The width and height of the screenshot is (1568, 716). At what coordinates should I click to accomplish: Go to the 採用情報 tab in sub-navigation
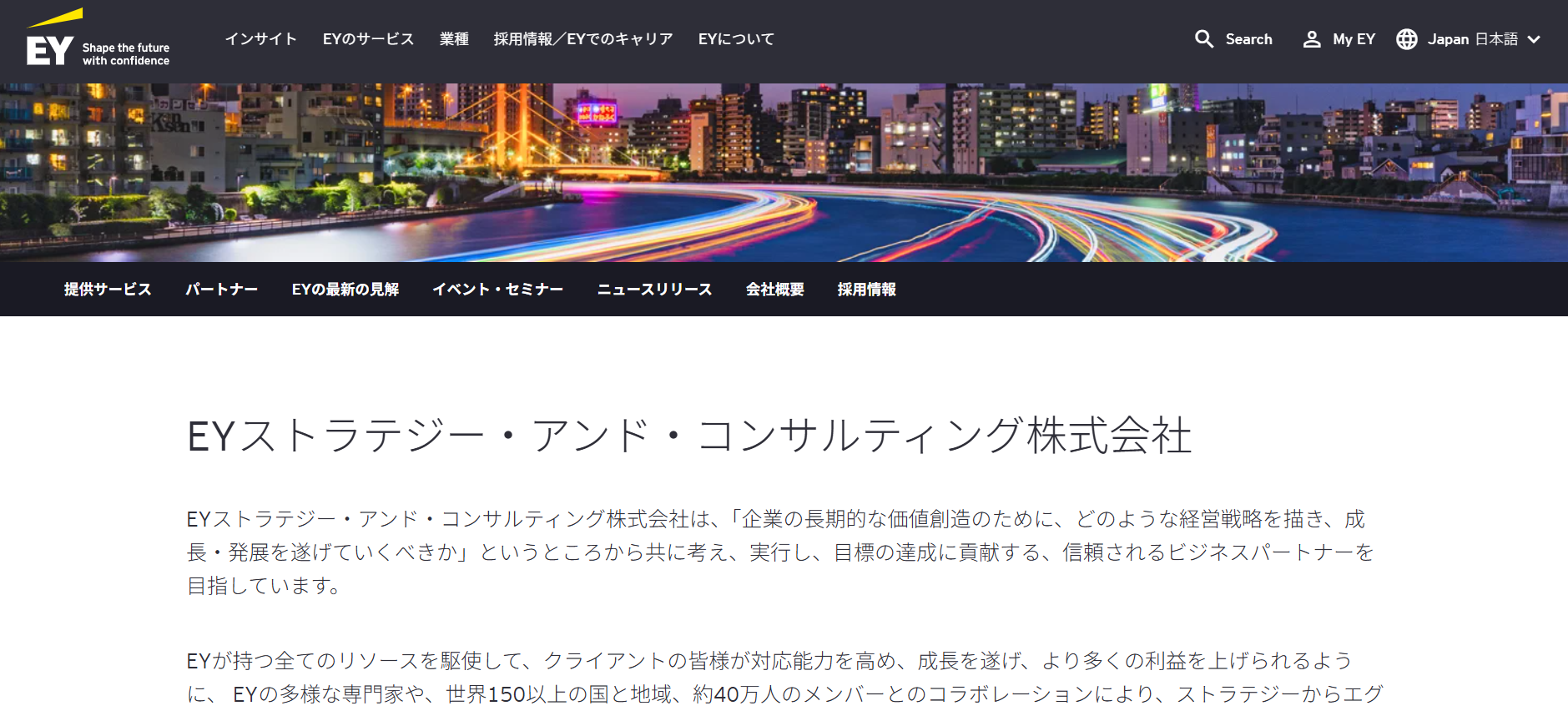(866, 290)
